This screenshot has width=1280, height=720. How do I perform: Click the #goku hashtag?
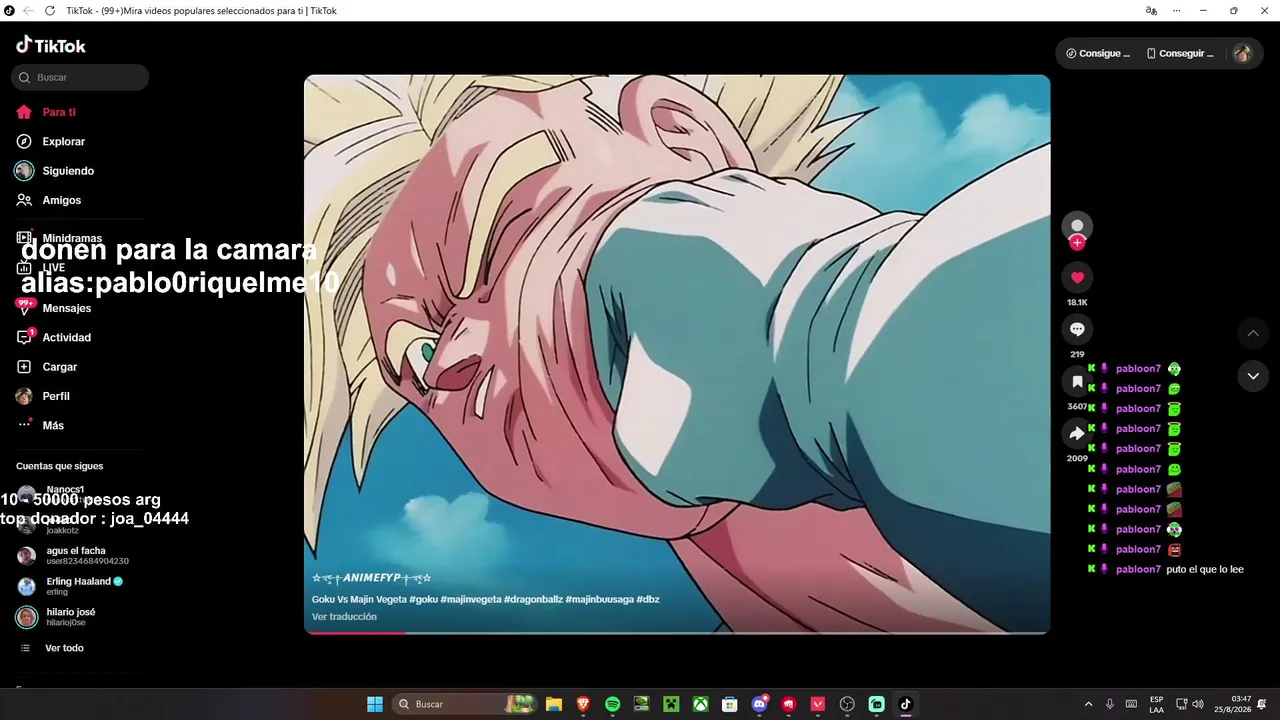click(423, 599)
